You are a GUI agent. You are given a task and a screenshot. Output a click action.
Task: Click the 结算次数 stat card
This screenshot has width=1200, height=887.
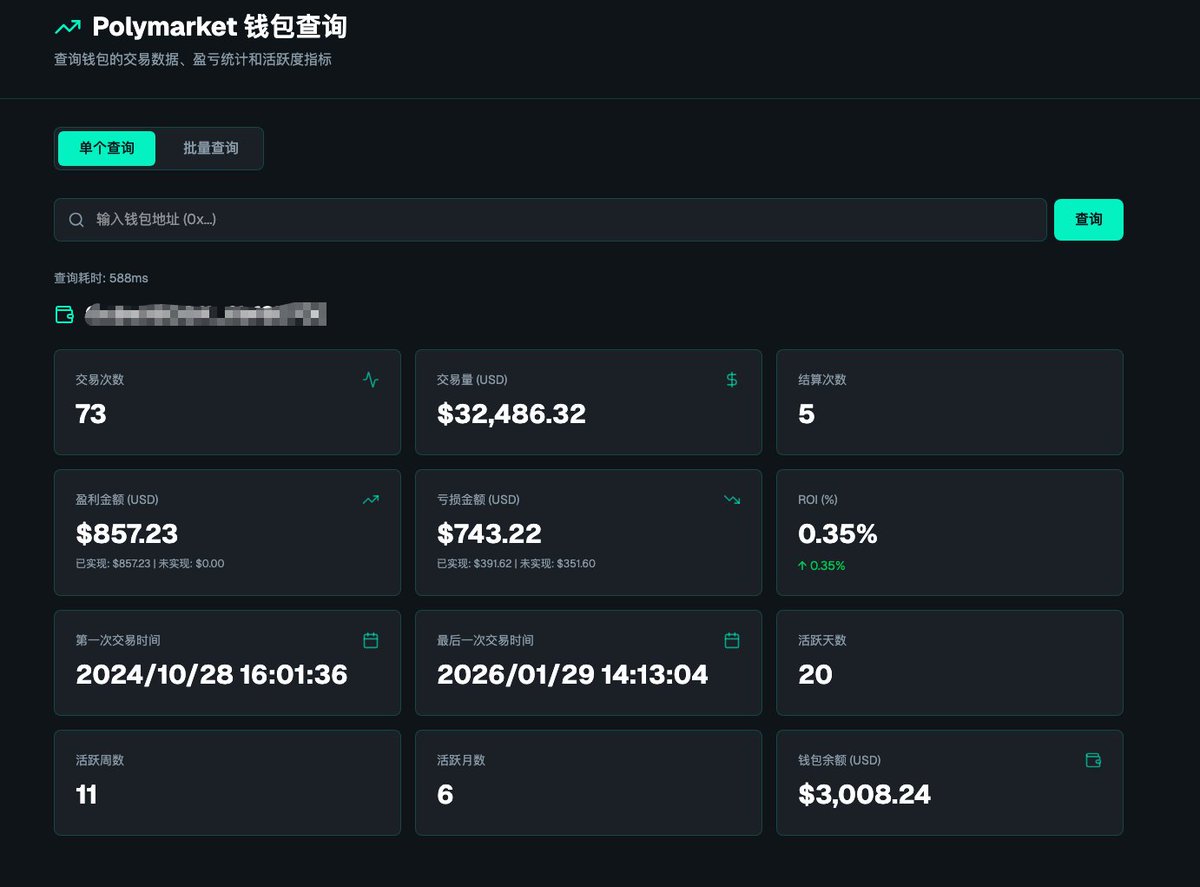coord(949,402)
